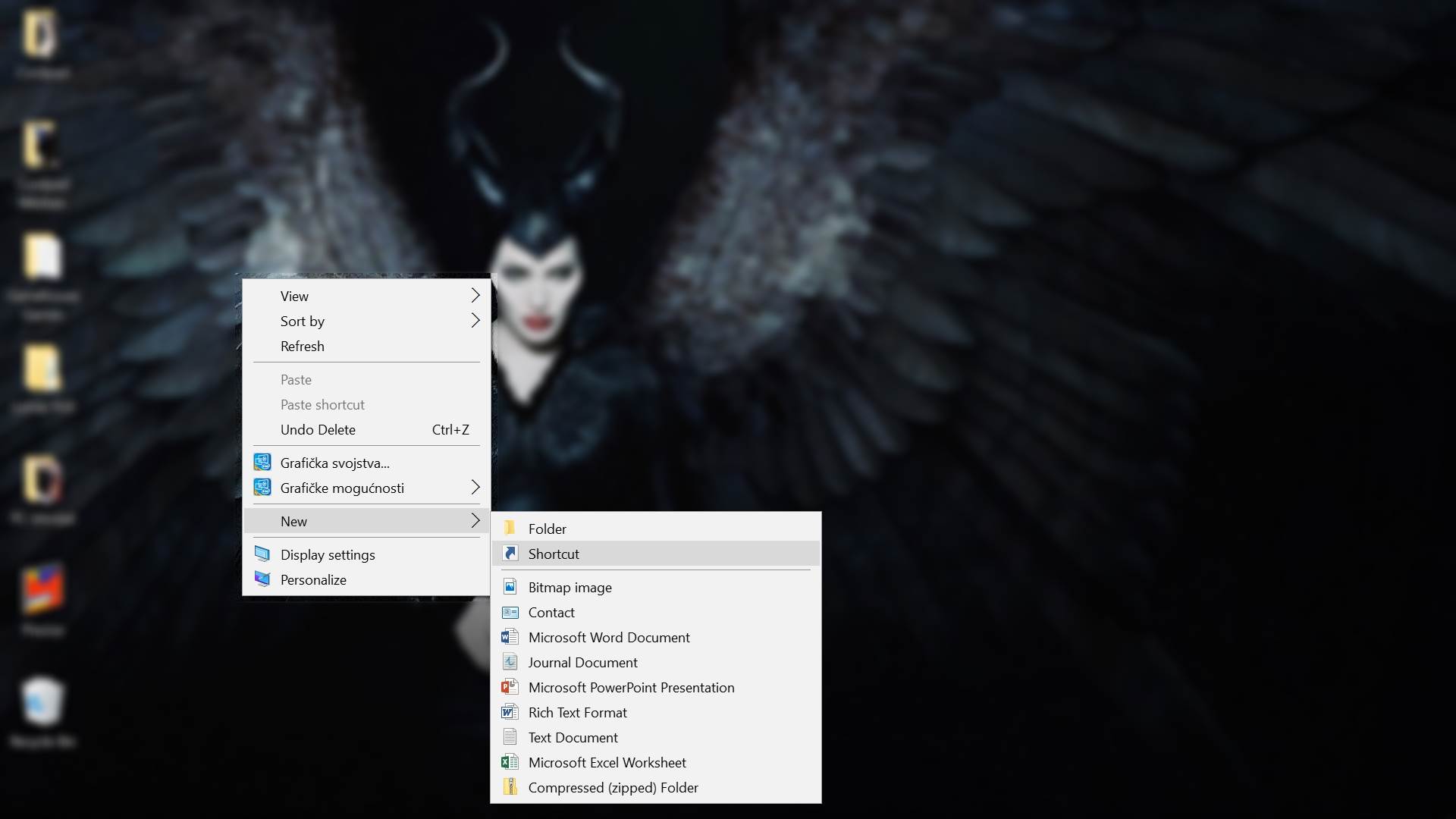The image size is (1456, 819).
Task: Click the Display settings monitor icon
Action: [x=262, y=554]
